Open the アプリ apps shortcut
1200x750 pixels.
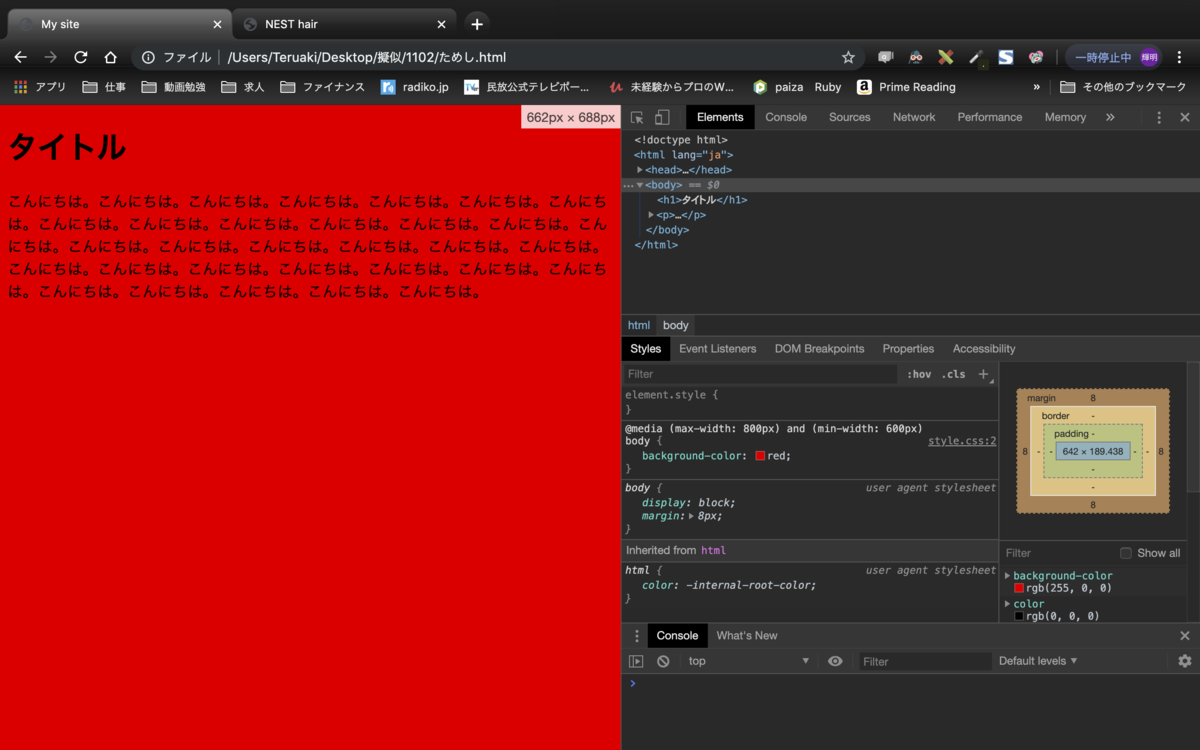[40, 87]
